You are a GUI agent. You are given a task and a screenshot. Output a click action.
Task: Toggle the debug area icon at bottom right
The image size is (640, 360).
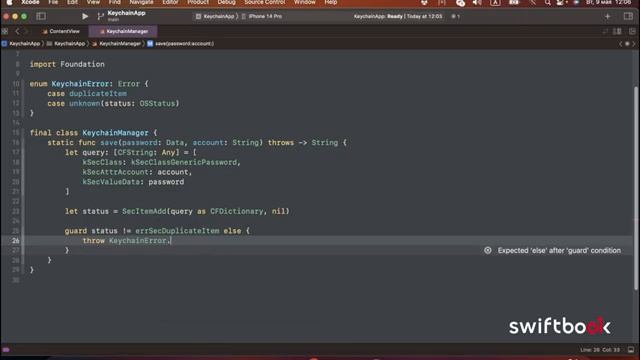click(x=631, y=350)
